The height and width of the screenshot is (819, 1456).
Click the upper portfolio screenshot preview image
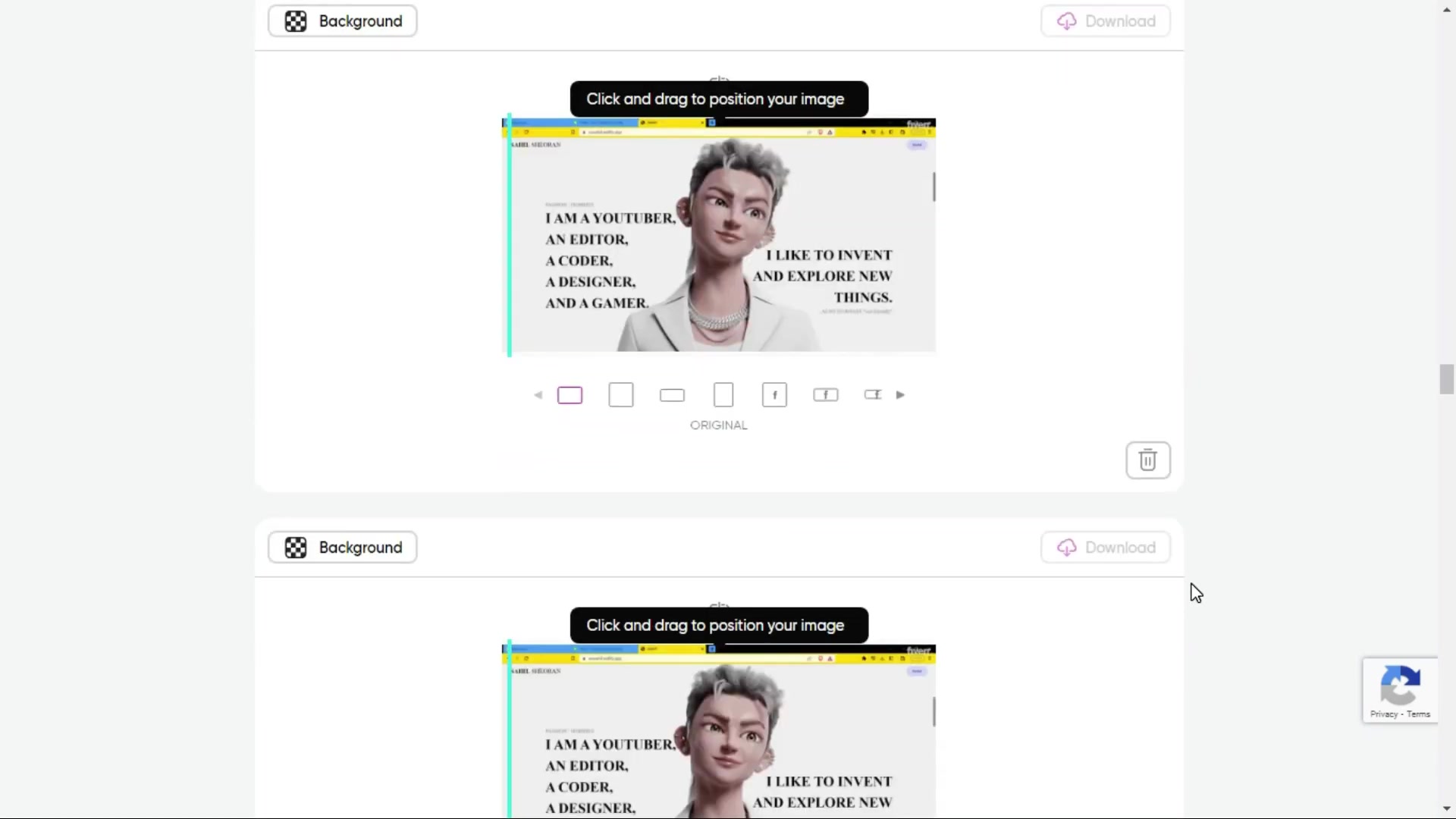point(719,235)
